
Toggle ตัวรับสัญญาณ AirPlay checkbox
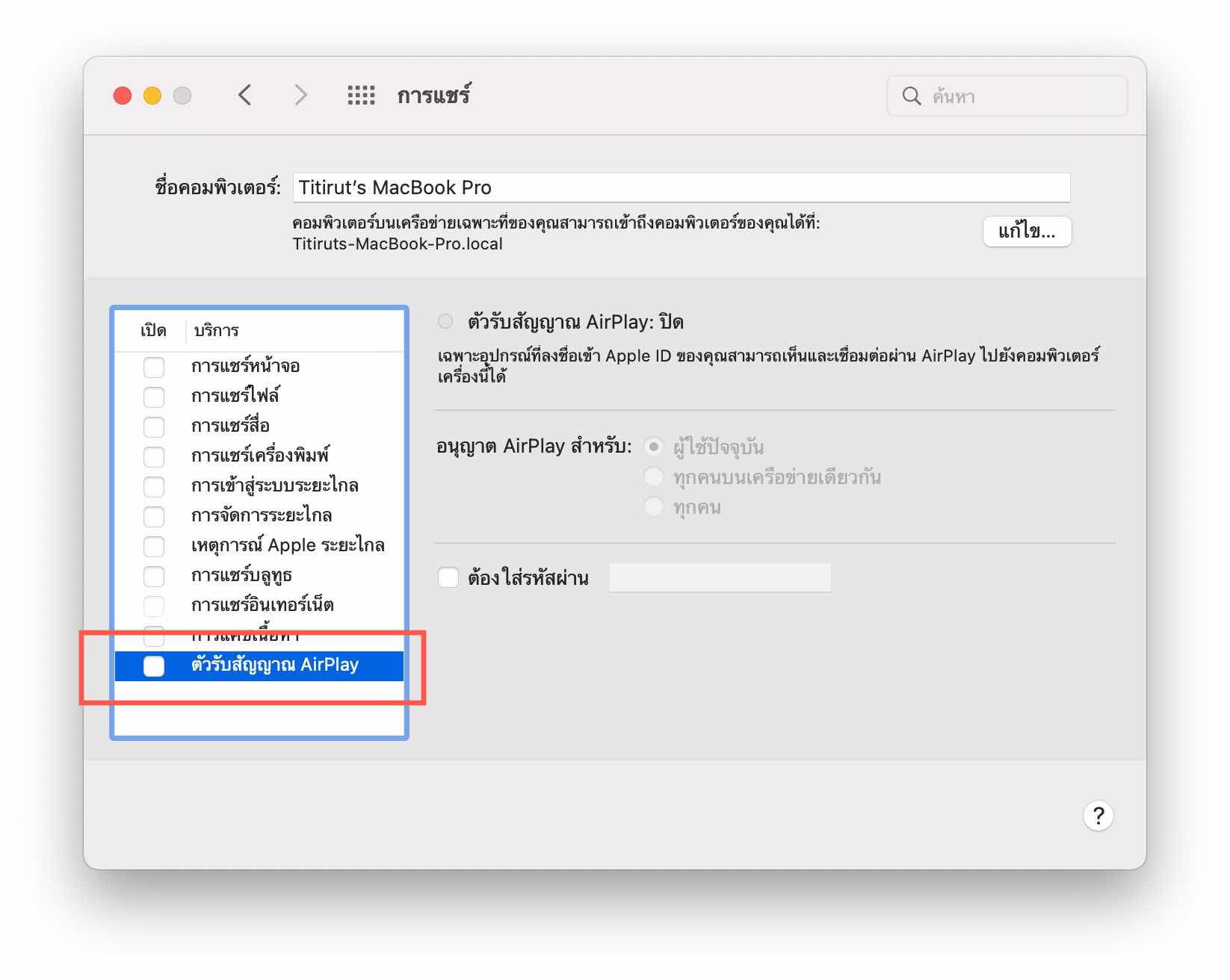154,666
